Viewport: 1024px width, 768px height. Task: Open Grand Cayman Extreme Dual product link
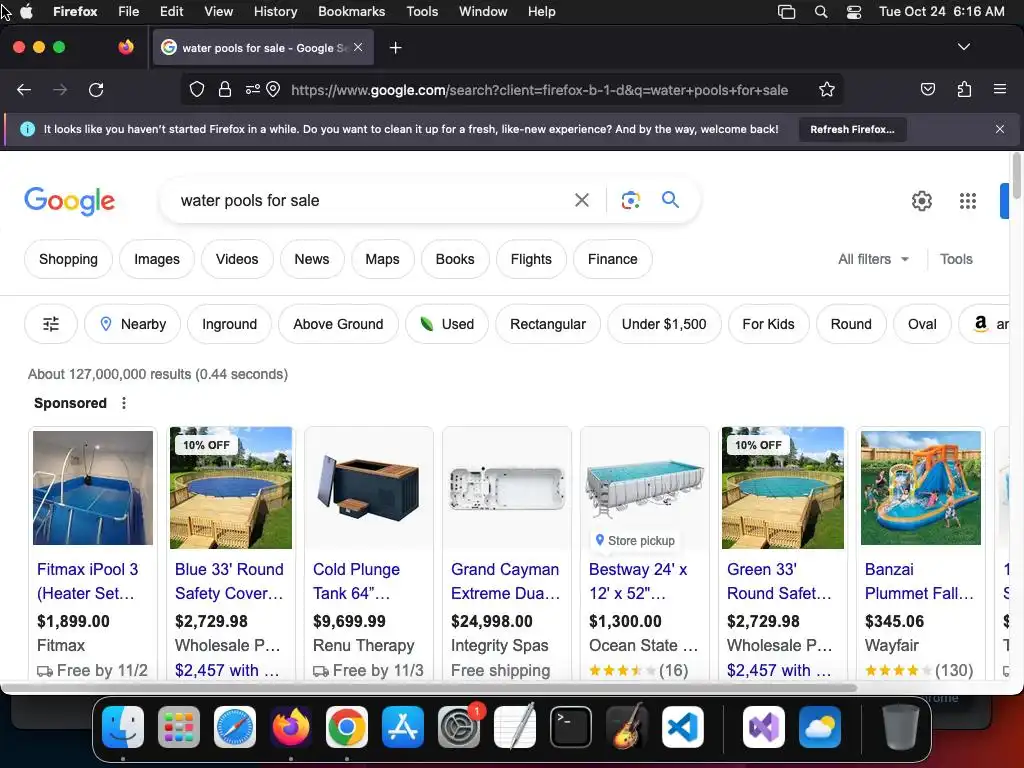[x=505, y=581]
